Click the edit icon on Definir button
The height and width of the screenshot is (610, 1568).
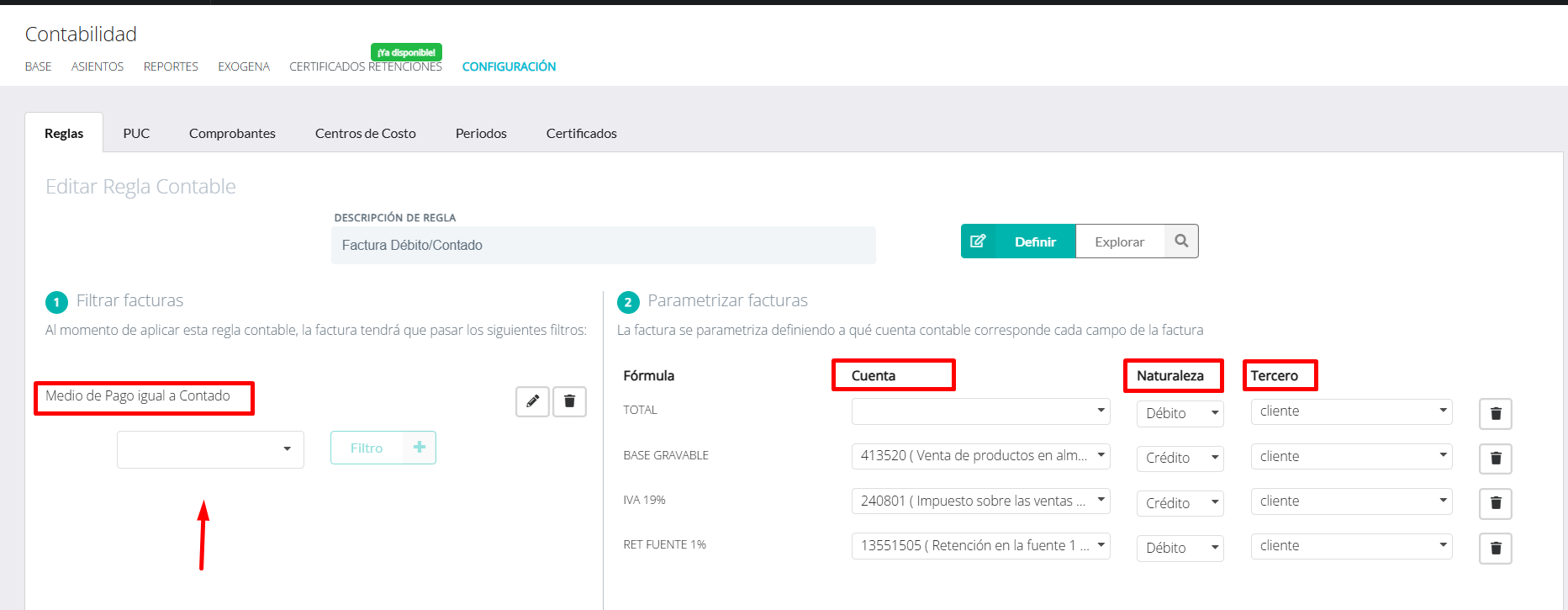click(978, 241)
